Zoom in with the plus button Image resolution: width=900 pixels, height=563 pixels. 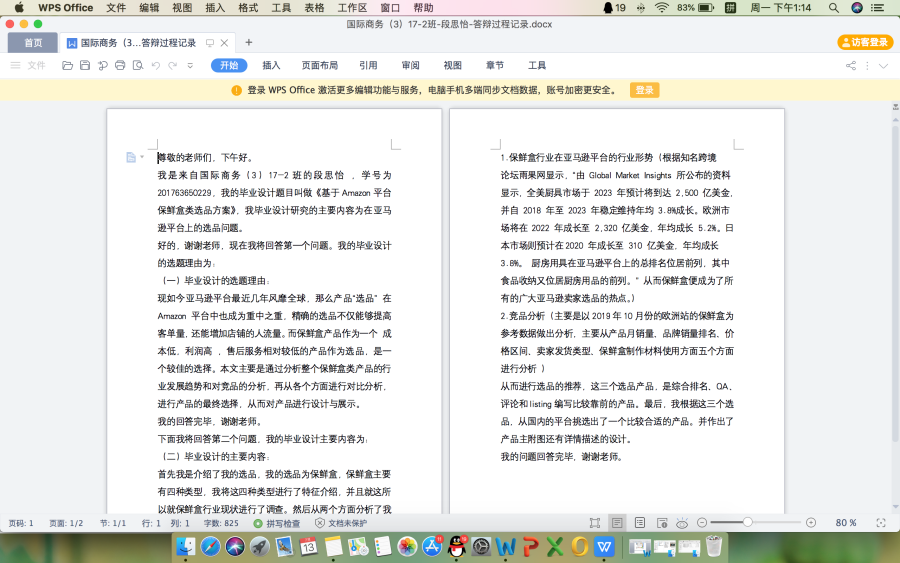(x=810, y=523)
